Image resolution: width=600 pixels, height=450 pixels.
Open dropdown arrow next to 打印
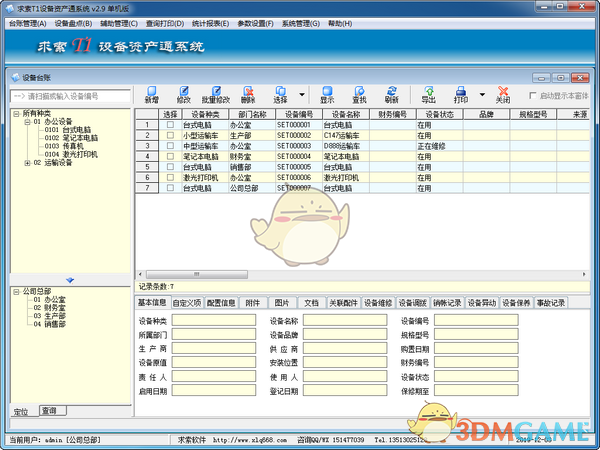click(482, 95)
